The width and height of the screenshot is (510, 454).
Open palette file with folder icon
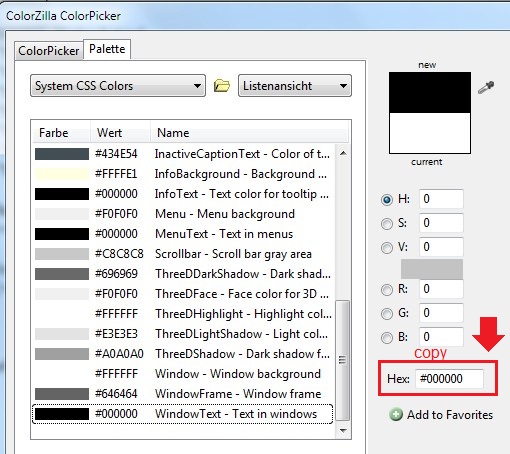[x=222, y=86]
